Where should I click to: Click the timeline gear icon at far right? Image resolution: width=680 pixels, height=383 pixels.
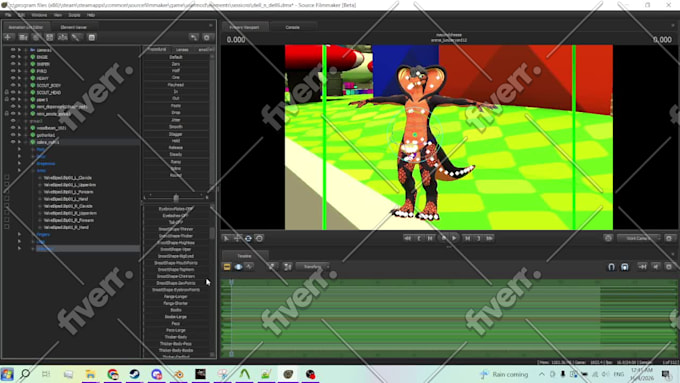point(669,267)
